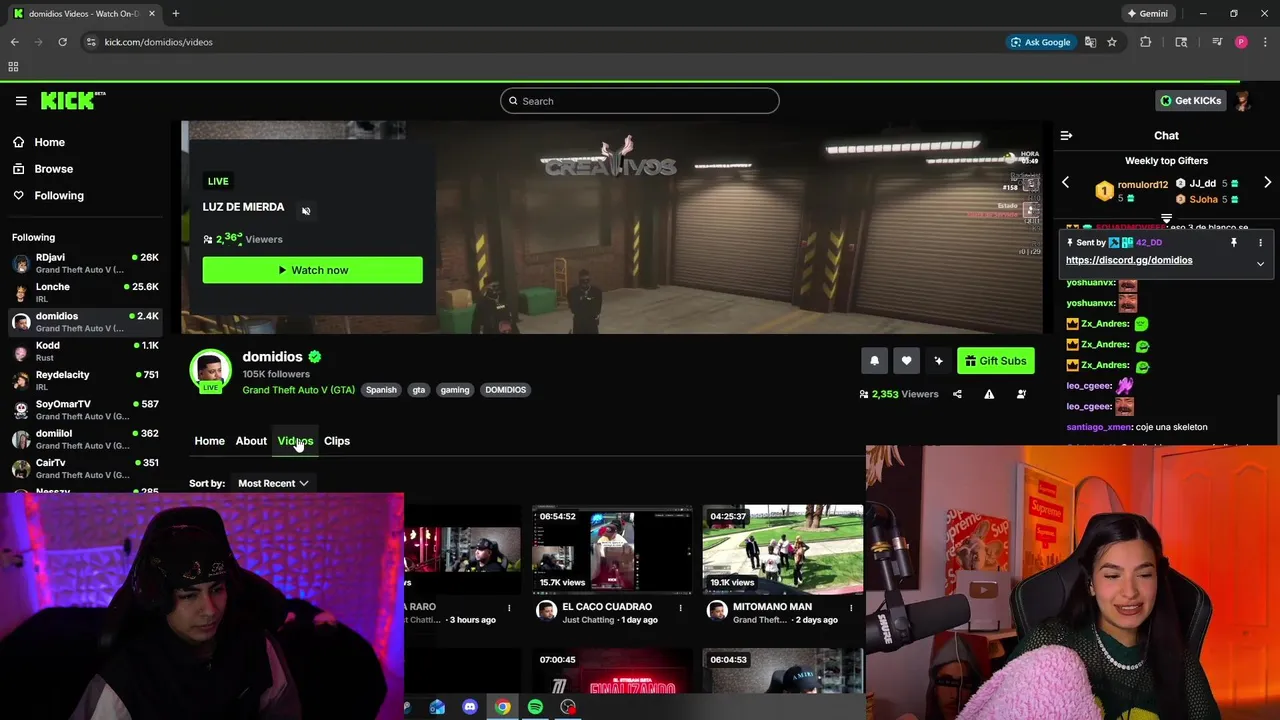Switch to the Clips channel tab
The width and height of the screenshot is (1280, 720).
click(x=337, y=441)
